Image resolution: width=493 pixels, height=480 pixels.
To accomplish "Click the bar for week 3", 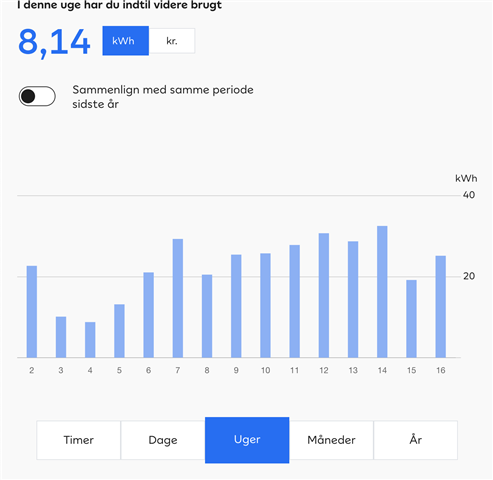I will pyautogui.click(x=61, y=337).
